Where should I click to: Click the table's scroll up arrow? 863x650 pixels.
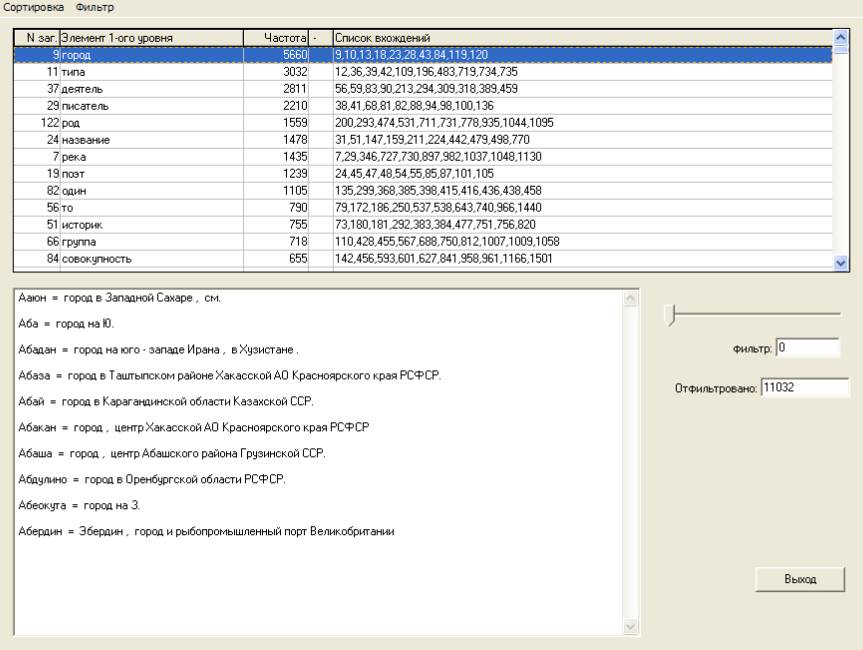click(x=840, y=37)
